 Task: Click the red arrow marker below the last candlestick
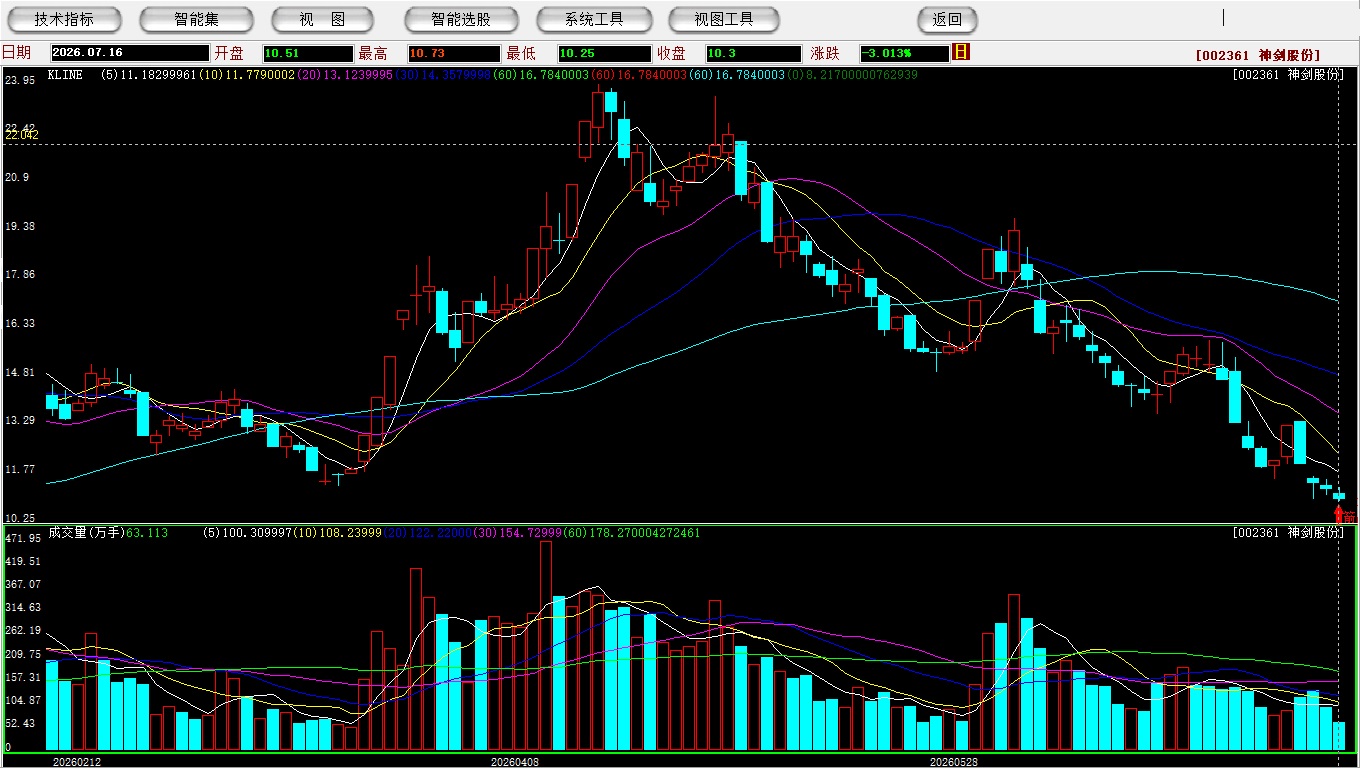[x=1339, y=513]
